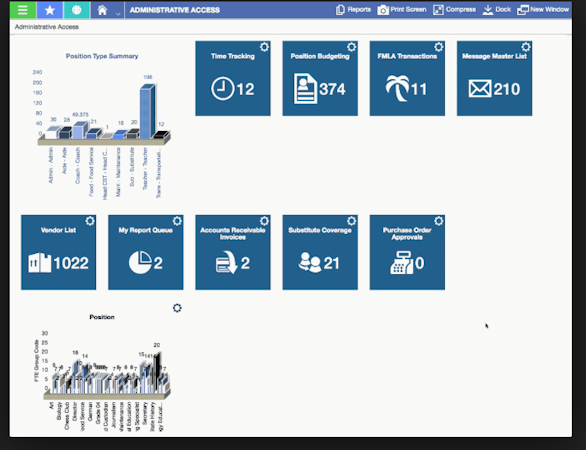Open the Reports toolbar option
Image resolution: width=586 pixels, height=450 pixels.
point(353,10)
